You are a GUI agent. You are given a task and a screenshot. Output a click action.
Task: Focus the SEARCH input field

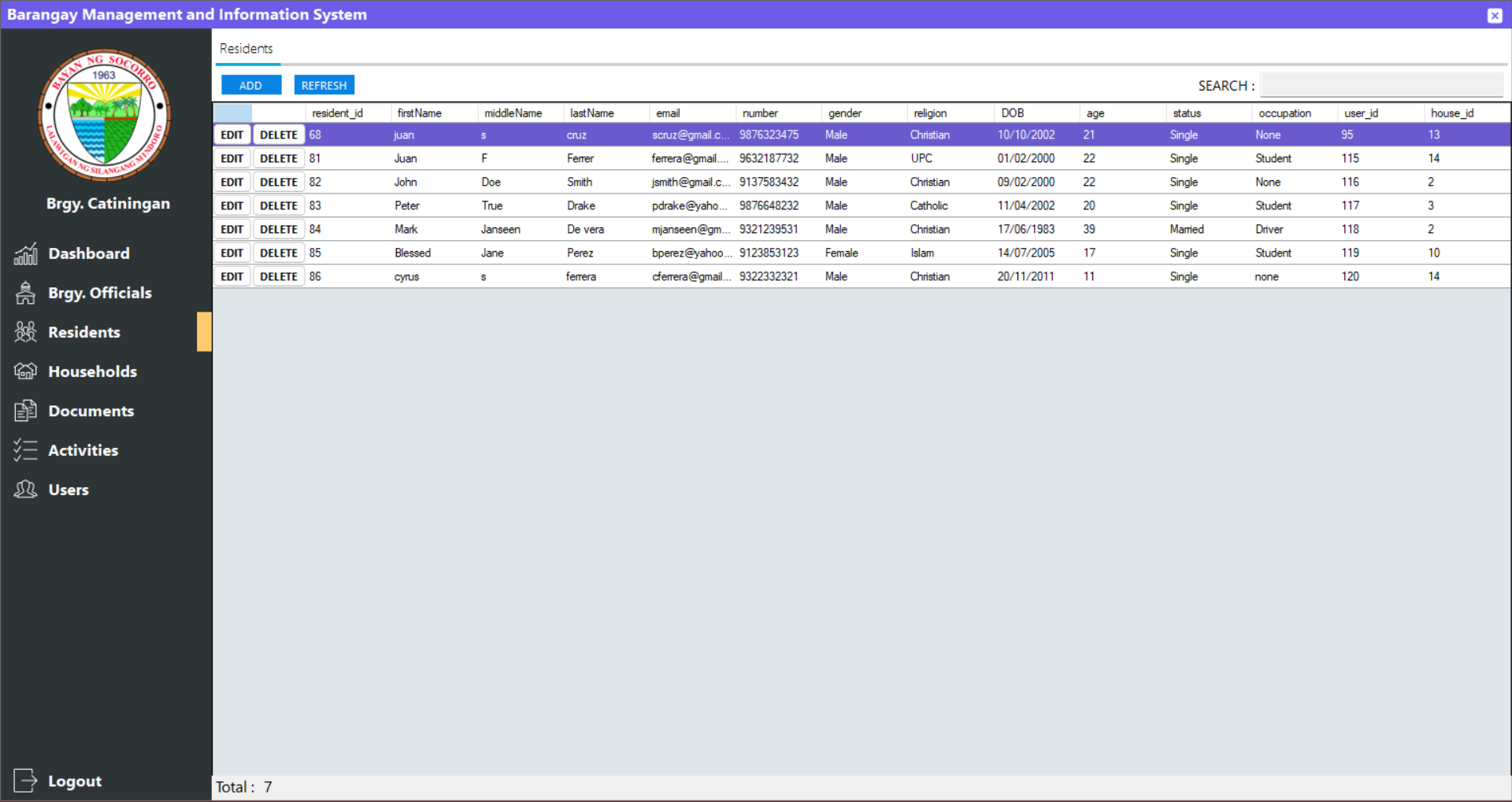coord(1382,85)
